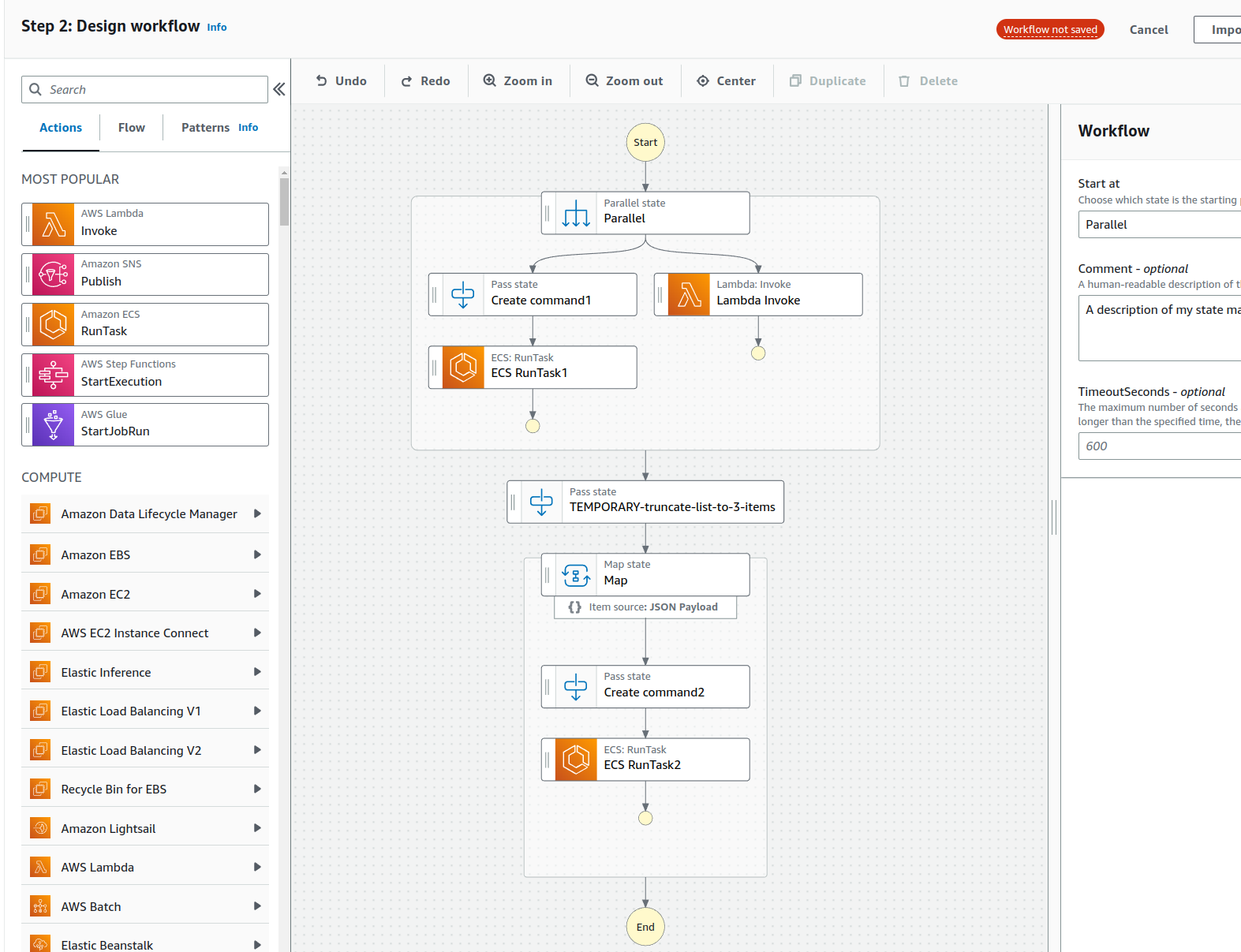Click the Search actions input field
The image size is (1241, 952).
pos(144,89)
